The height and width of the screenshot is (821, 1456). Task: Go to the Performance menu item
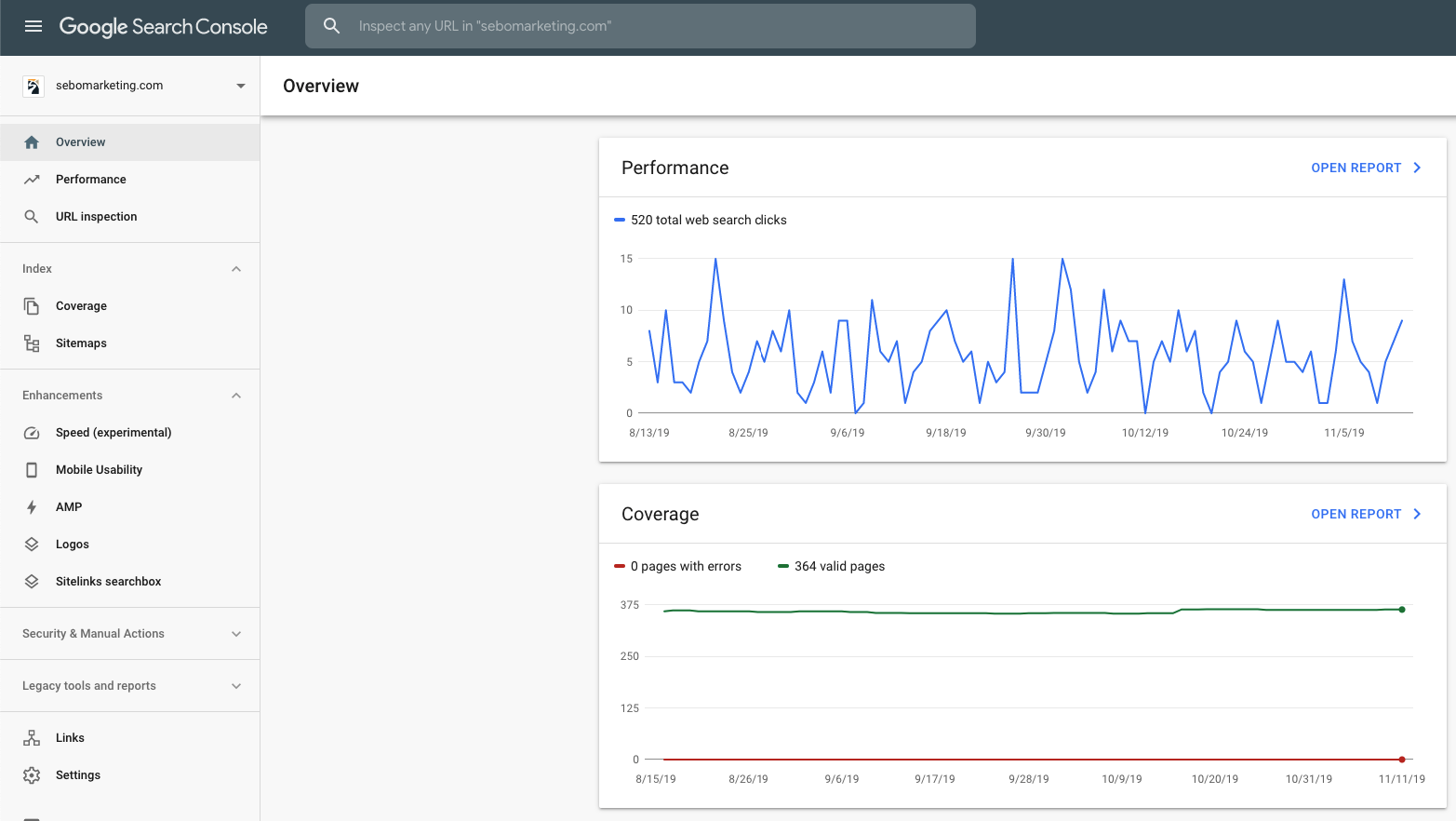90,180
